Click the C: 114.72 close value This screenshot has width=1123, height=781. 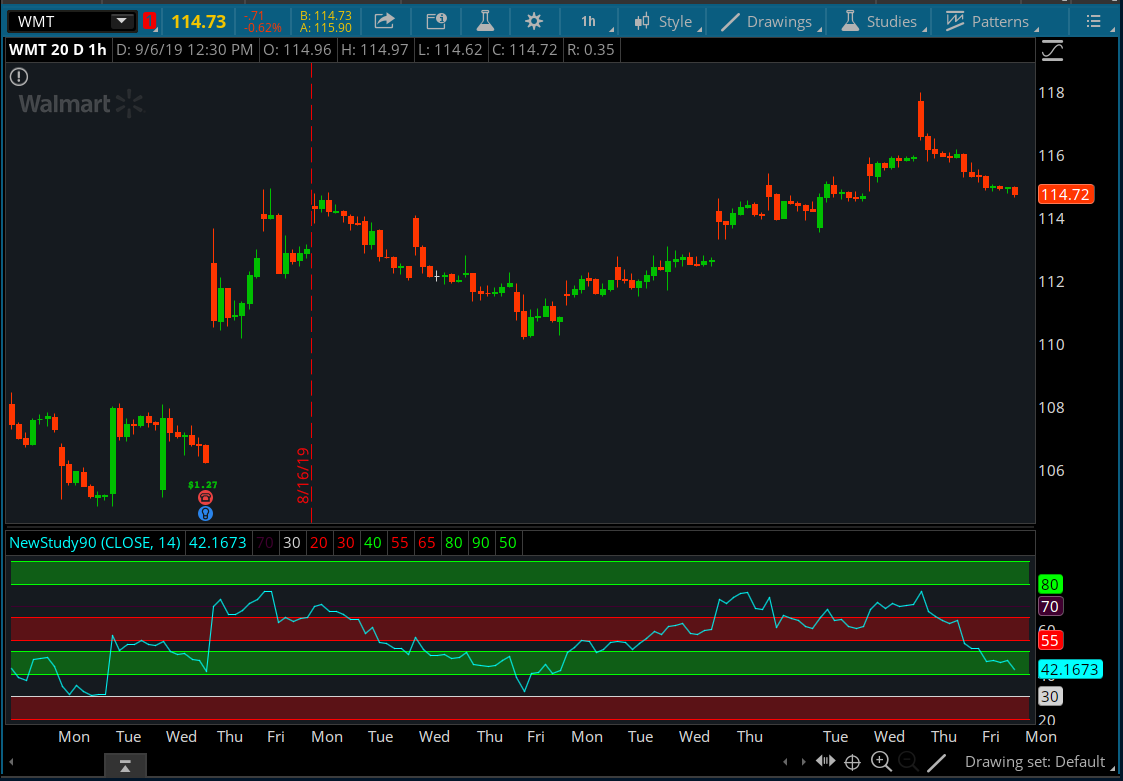tap(524, 50)
